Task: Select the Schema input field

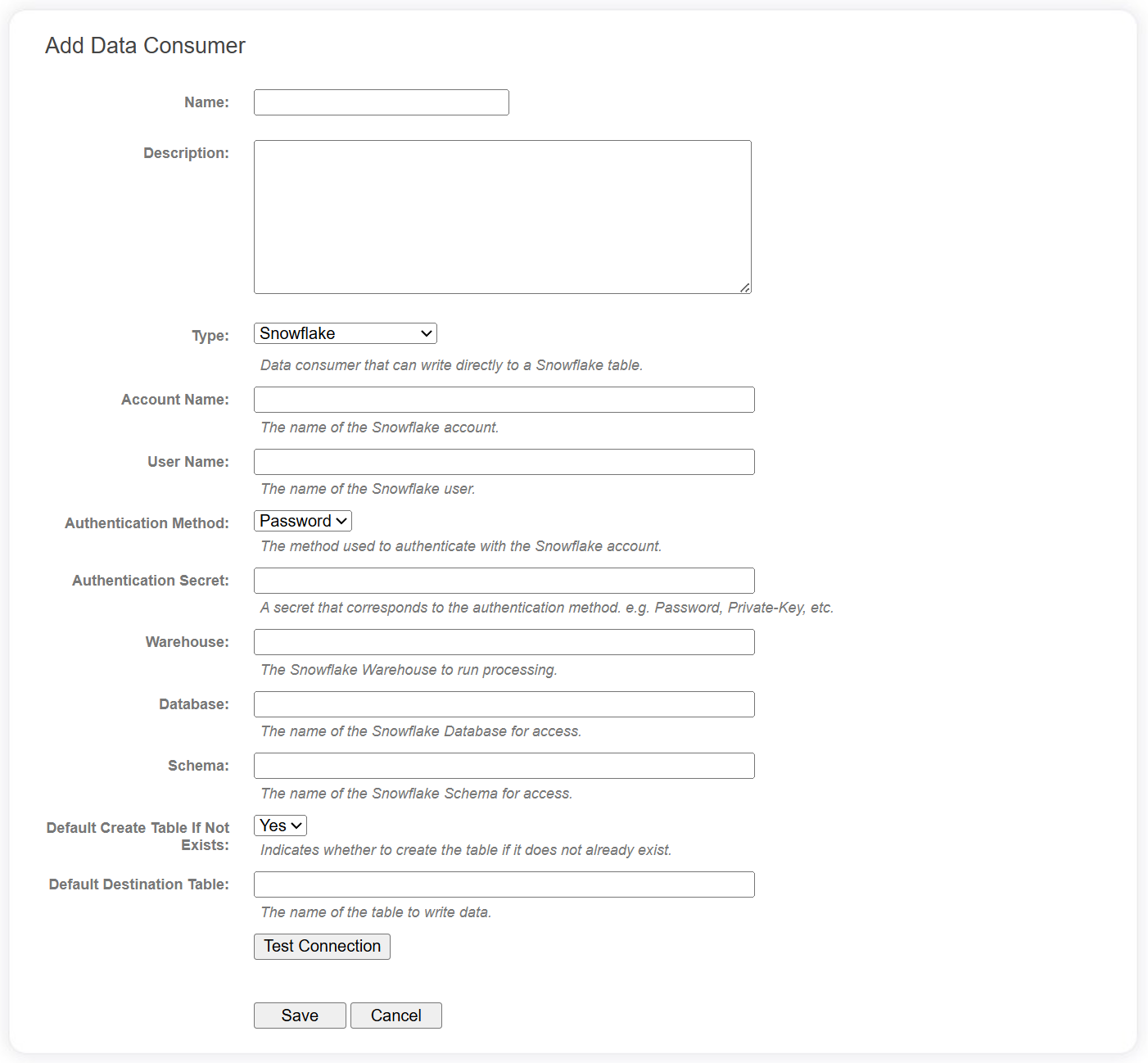Action: [x=504, y=766]
